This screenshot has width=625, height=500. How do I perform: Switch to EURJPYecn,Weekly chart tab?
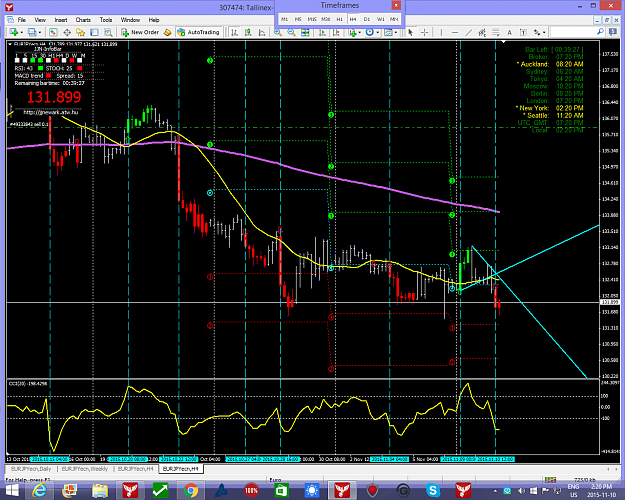pyautogui.click(x=85, y=469)
